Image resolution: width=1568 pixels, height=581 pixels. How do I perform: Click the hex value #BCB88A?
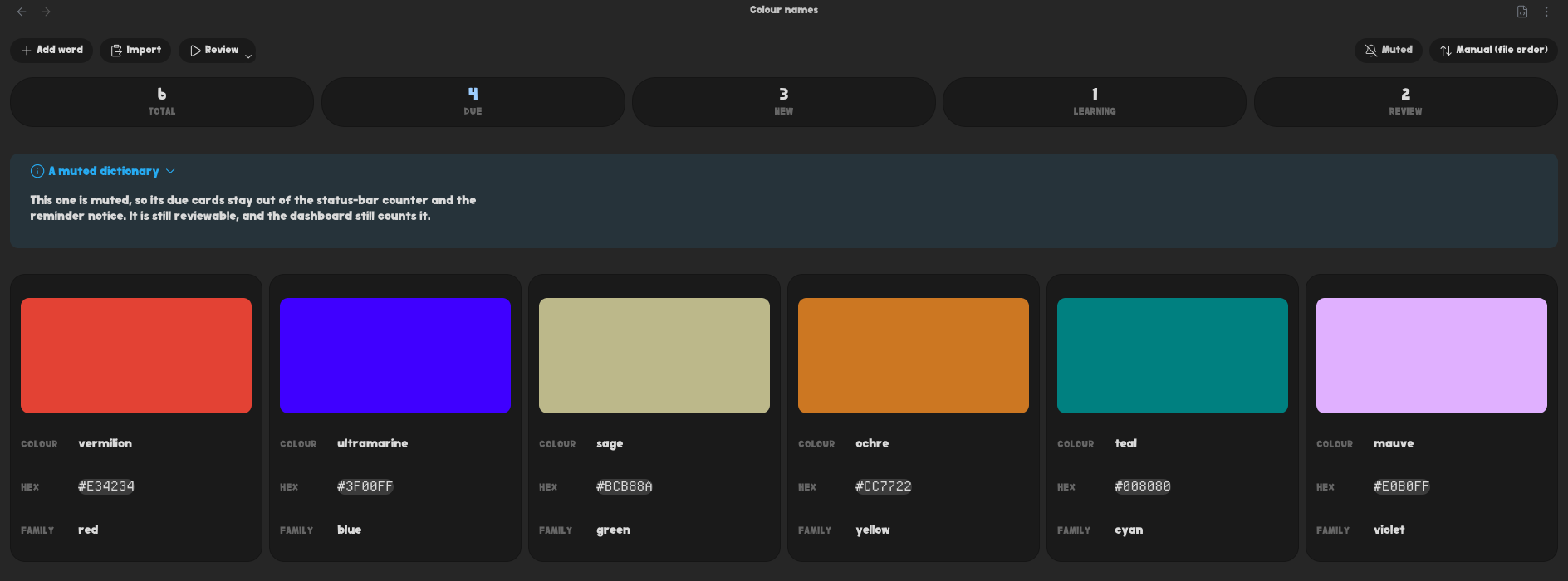625,486
